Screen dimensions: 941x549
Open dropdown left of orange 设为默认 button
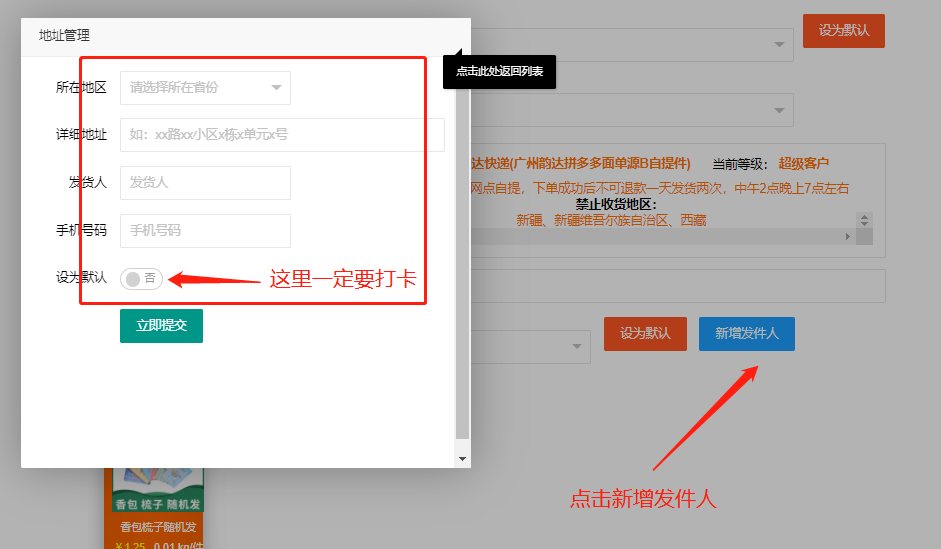pyautogui.click(x=577, y=346)
